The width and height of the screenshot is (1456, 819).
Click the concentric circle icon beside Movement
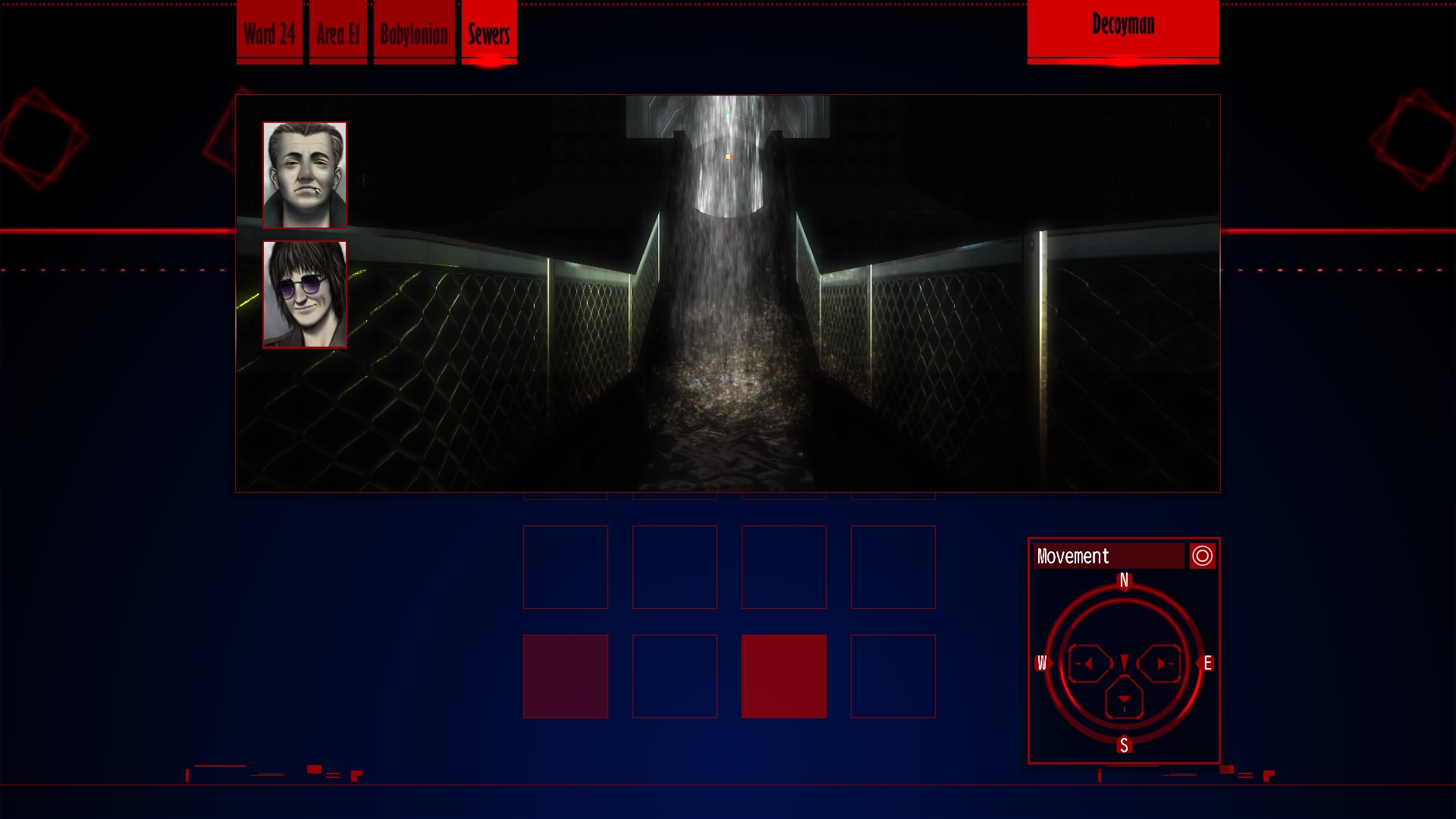pos(1202,556)
